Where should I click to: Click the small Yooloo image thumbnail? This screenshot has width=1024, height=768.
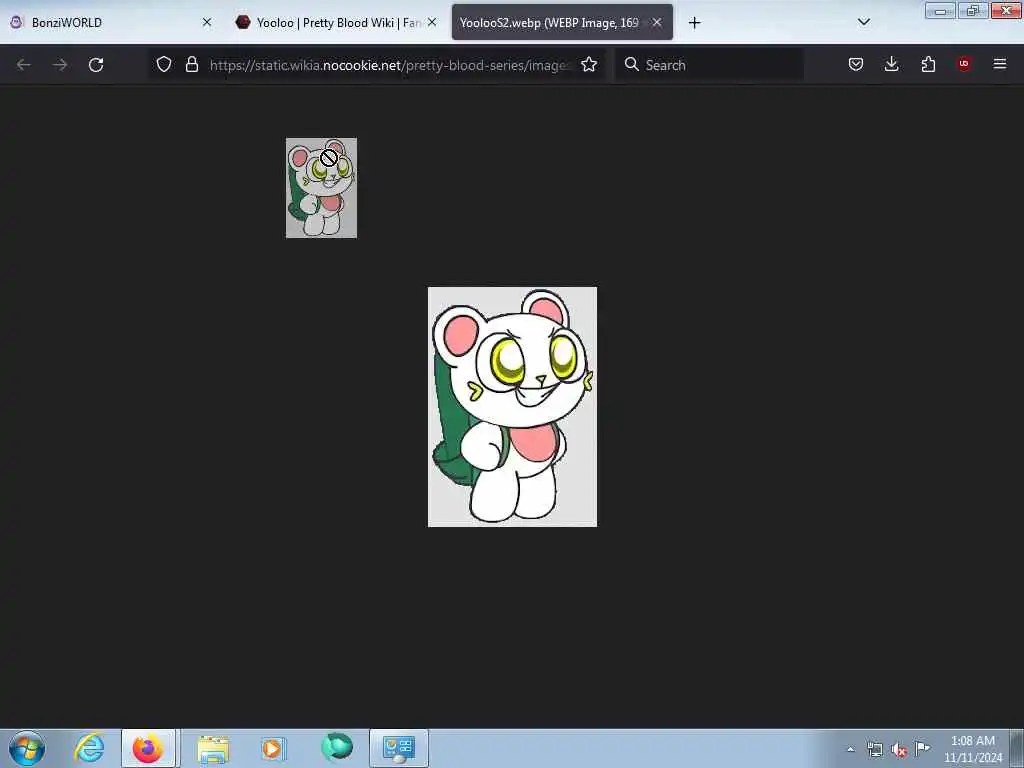click(x=321, y=188)
